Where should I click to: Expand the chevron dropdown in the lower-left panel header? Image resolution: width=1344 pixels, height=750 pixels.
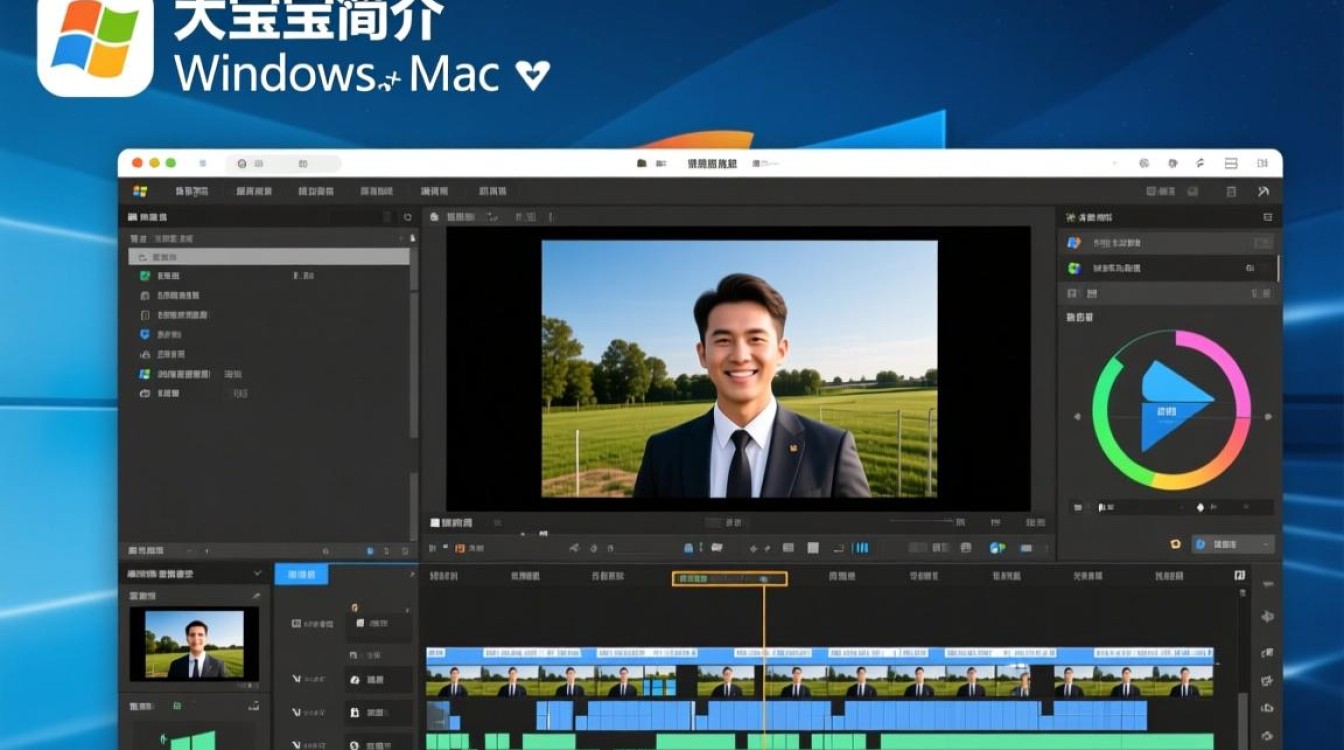click(257, 574)
